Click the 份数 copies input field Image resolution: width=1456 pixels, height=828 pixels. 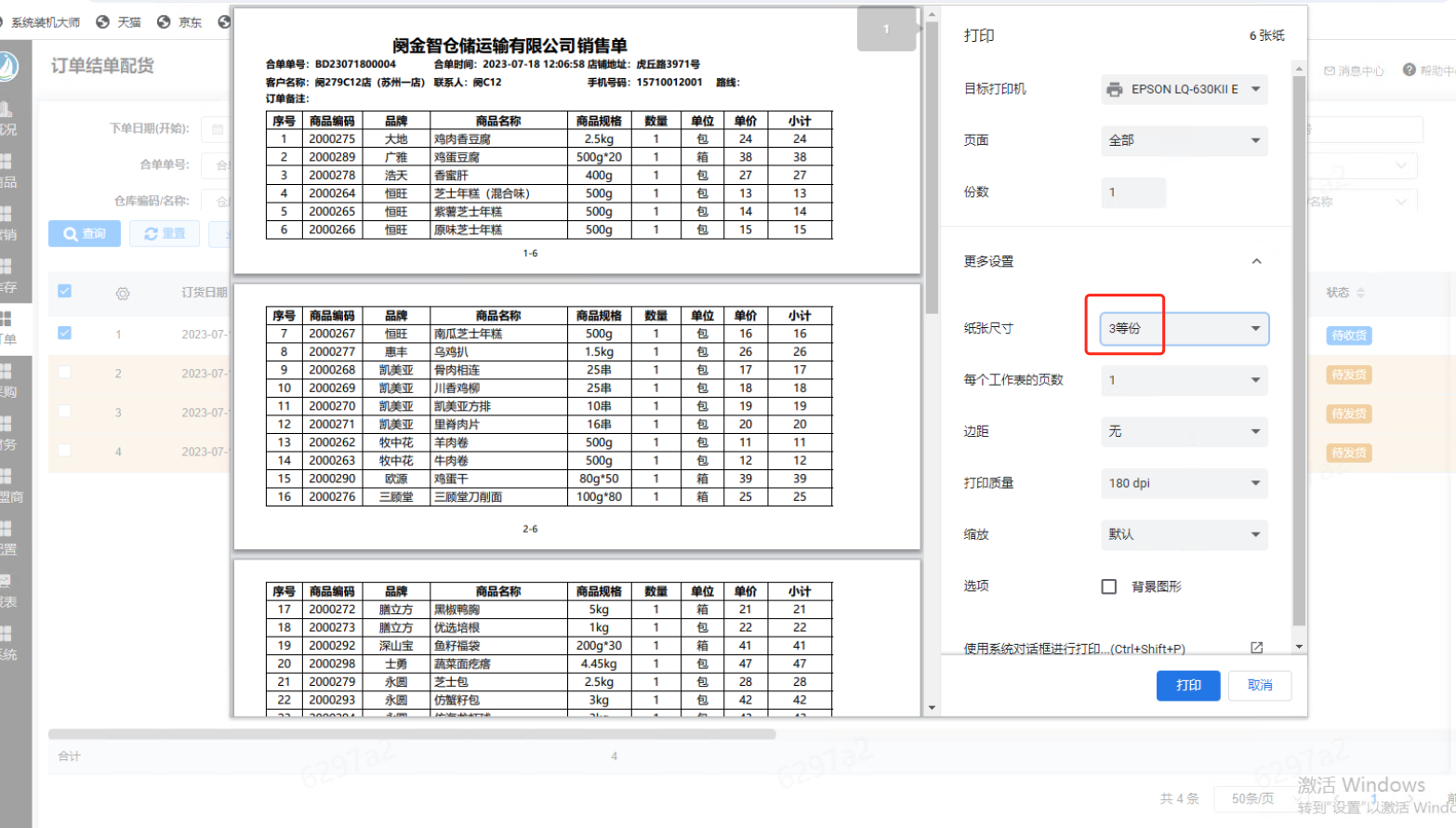1133,192
